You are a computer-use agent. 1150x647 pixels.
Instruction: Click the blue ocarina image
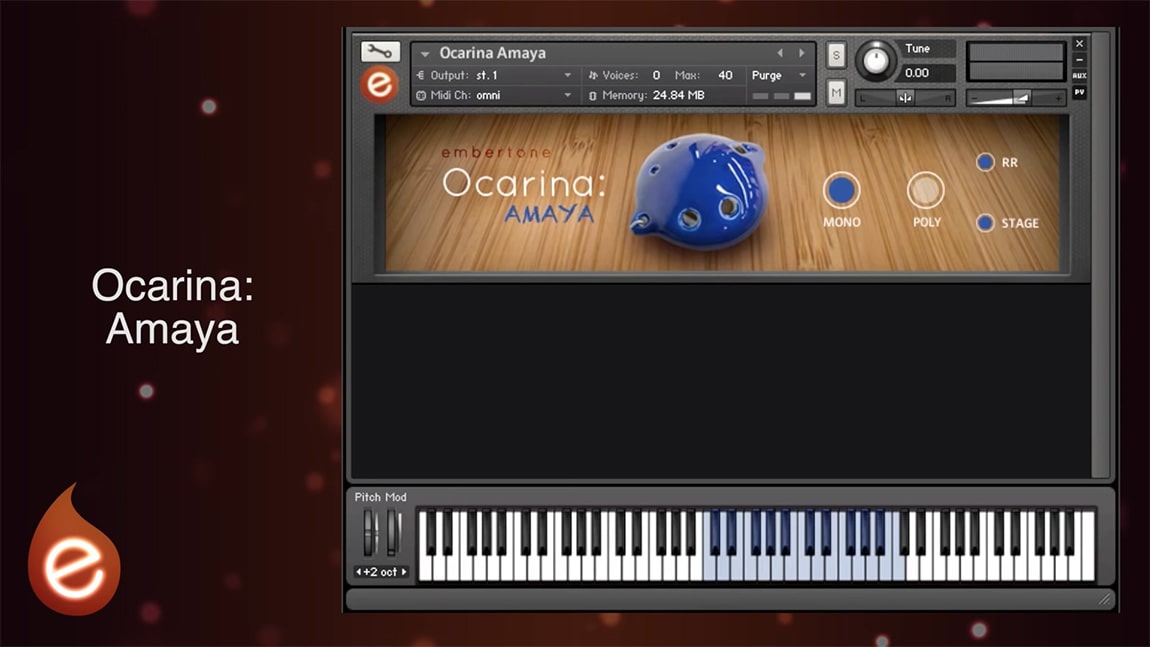[x=699, y=191]
